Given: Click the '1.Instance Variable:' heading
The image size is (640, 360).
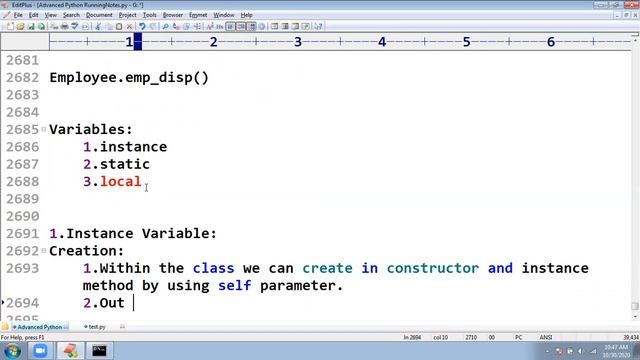Looking at the screenshot, I should 133,233.
